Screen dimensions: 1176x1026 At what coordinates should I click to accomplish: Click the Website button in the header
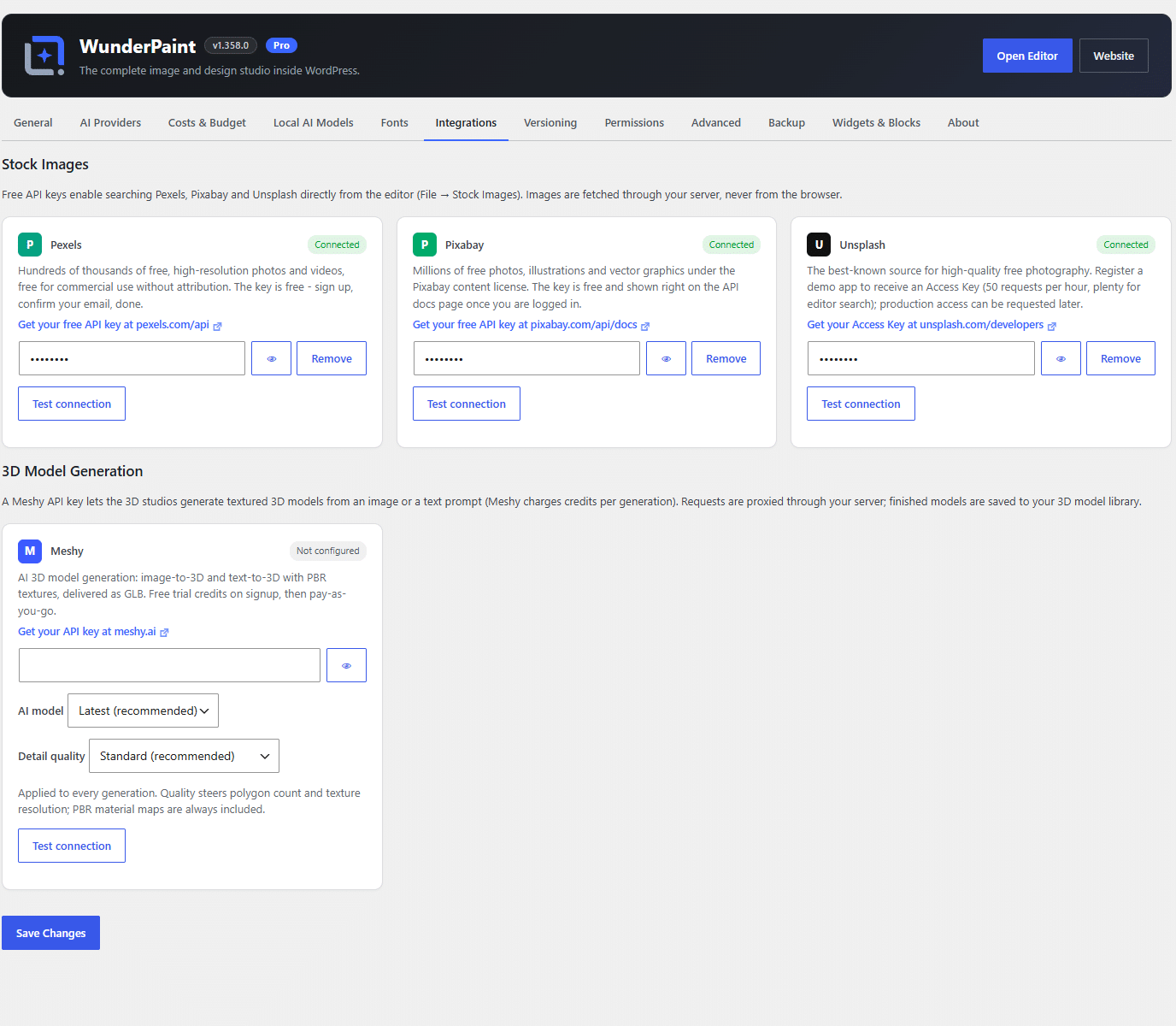point(1114,56)
